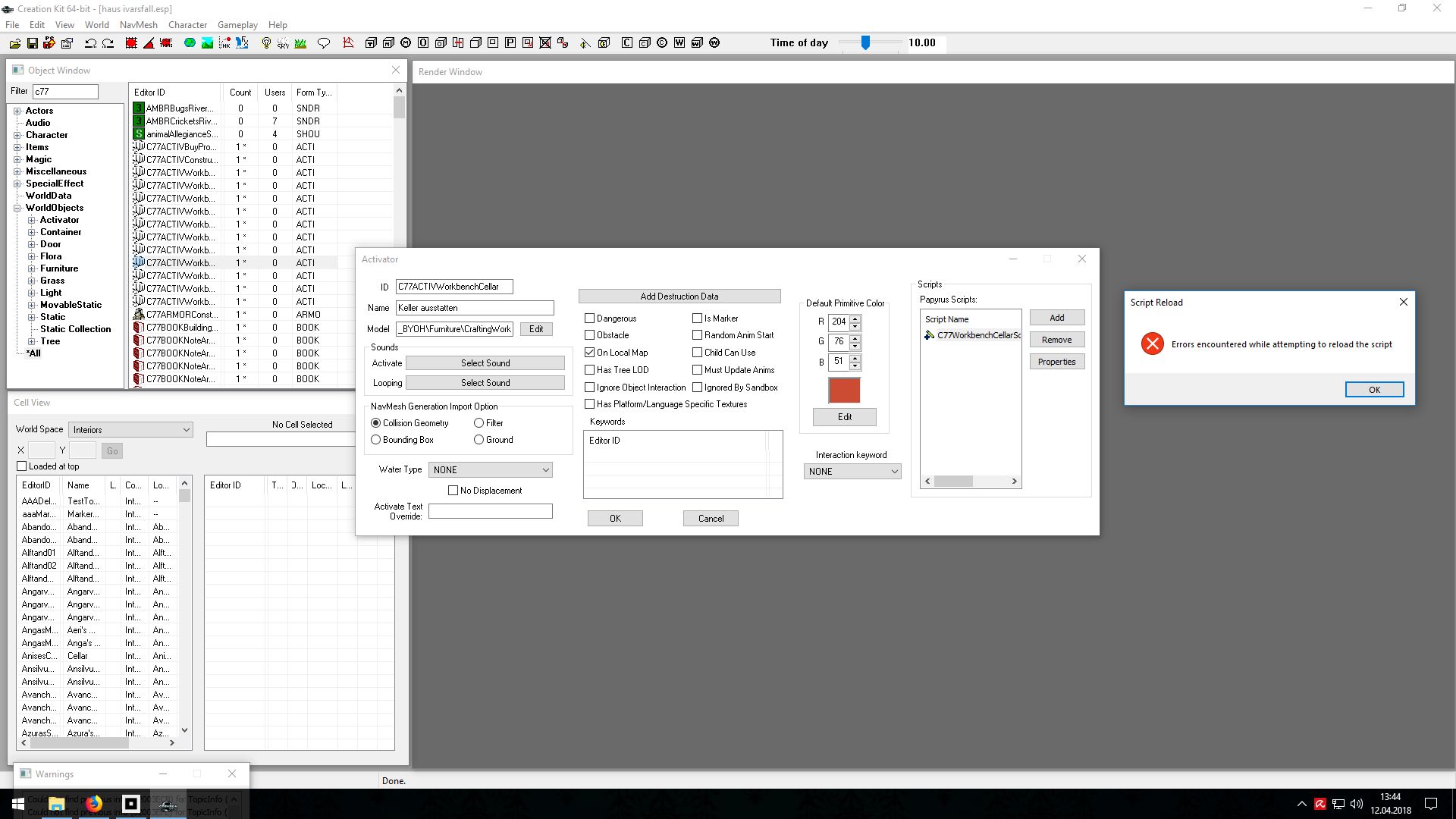Screen dimensions: 1456x819
Task: Click the redo arrow toolbar icon
Action: (108, 43)
